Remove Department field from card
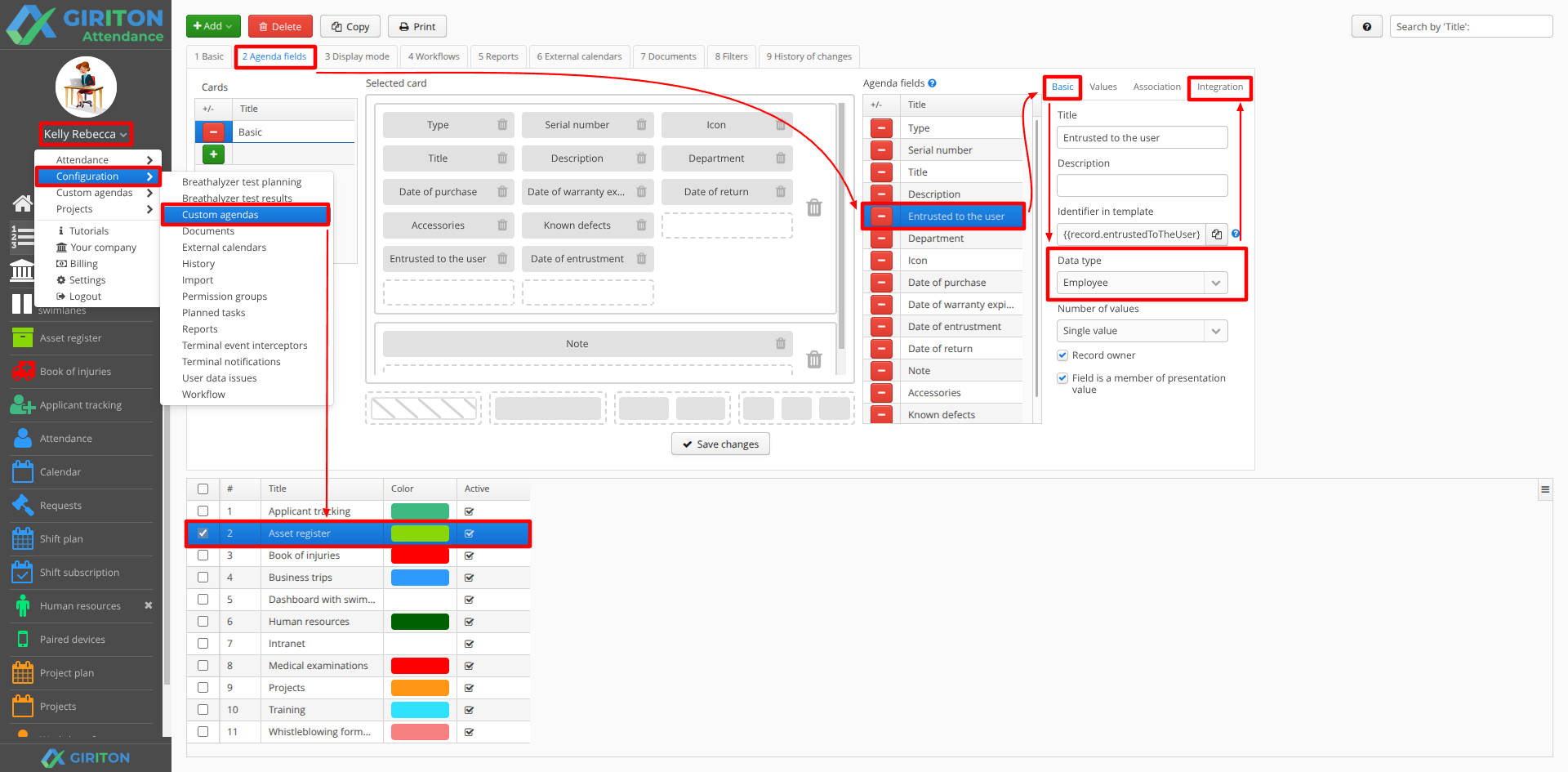 [x=780, y=158]
